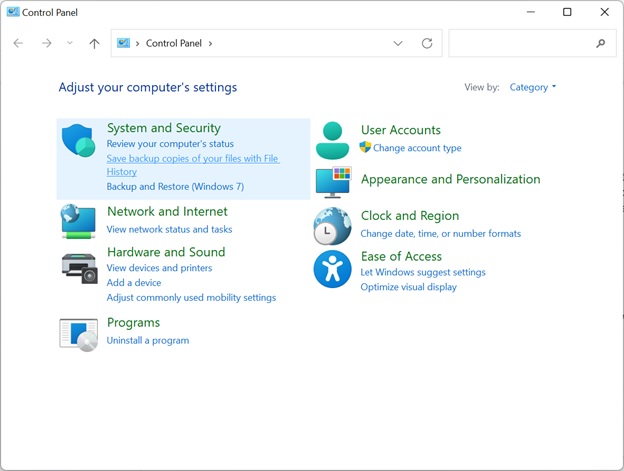Image resolution: width=624 pixels, height=471 pixels.
Task: Open the View by Category dropdown
Action: point(532,87)
